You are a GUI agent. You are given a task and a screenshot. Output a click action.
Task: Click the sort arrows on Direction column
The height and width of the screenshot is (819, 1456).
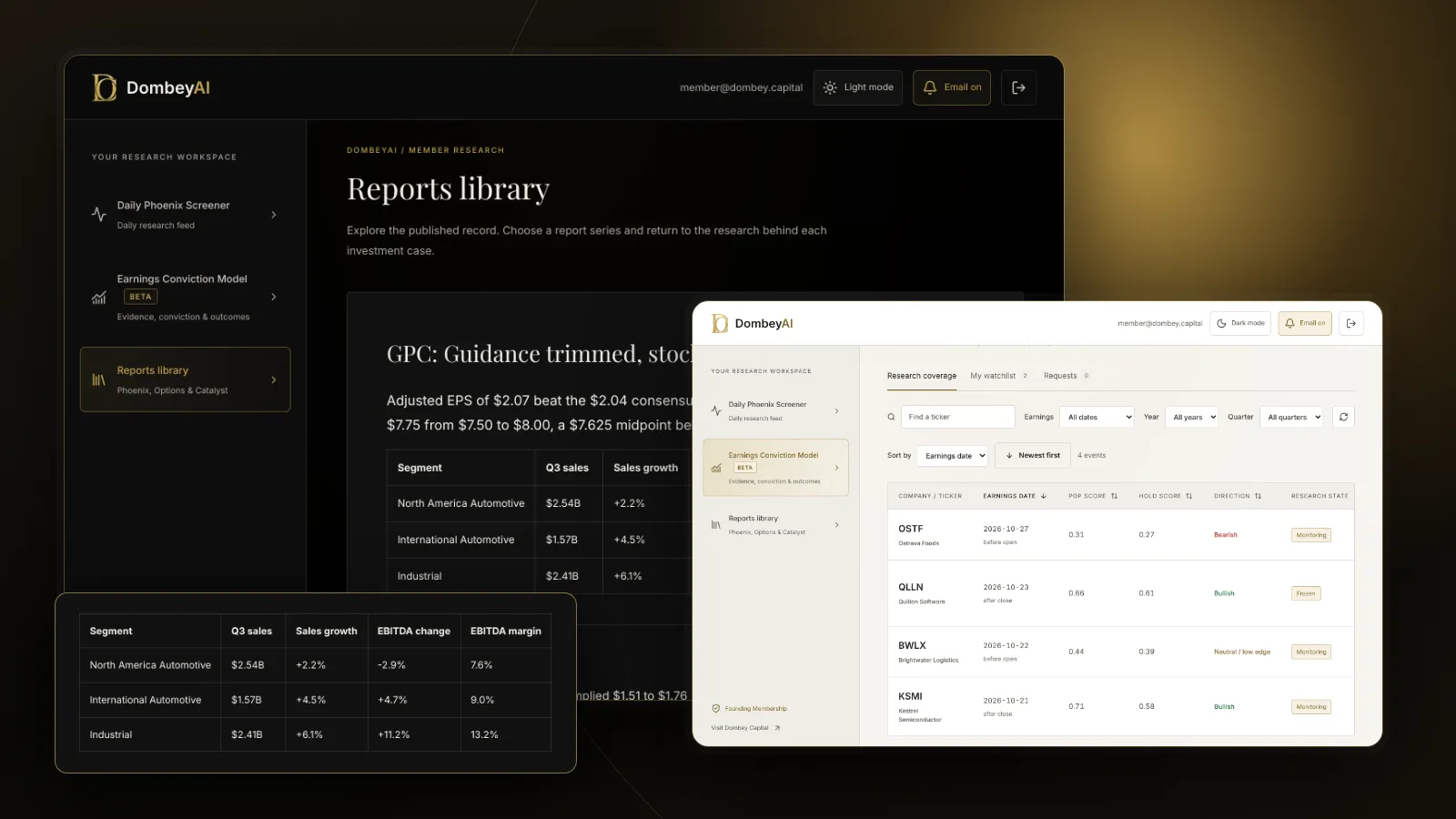pyautogui.click(x=1258, y=496)
